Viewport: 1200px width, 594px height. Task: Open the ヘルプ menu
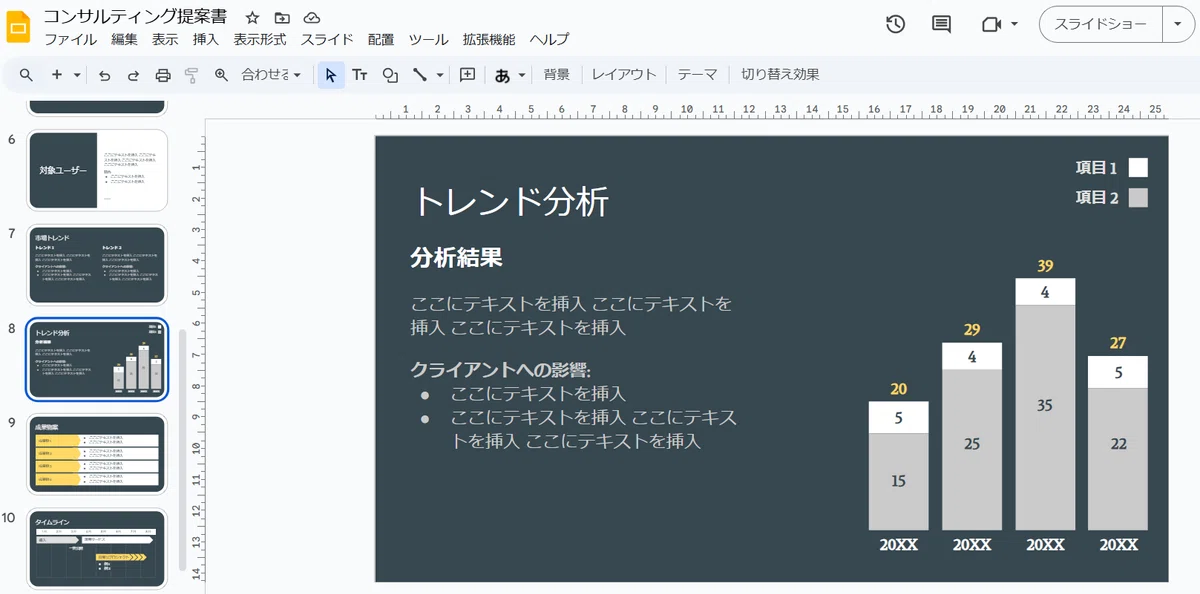pos(549,40)
